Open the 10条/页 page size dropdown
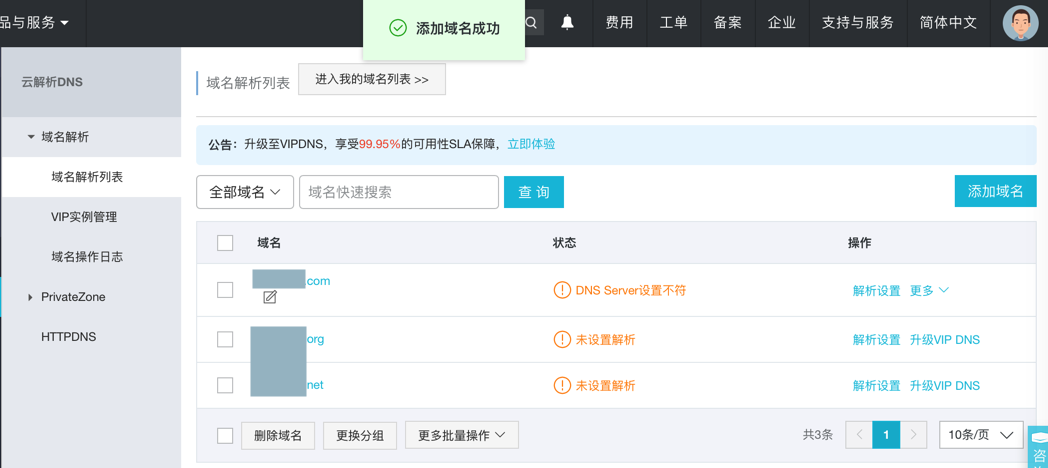The height and width of the screenshot is (468, 1048). tap(980, 435)
